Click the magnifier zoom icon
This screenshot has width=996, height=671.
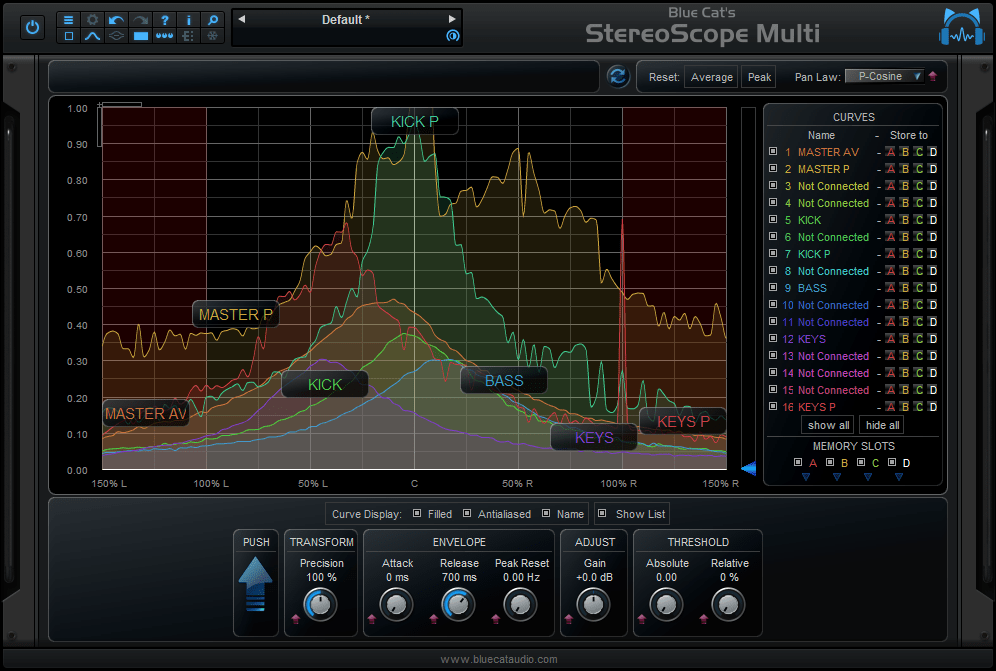click(212, 20)
